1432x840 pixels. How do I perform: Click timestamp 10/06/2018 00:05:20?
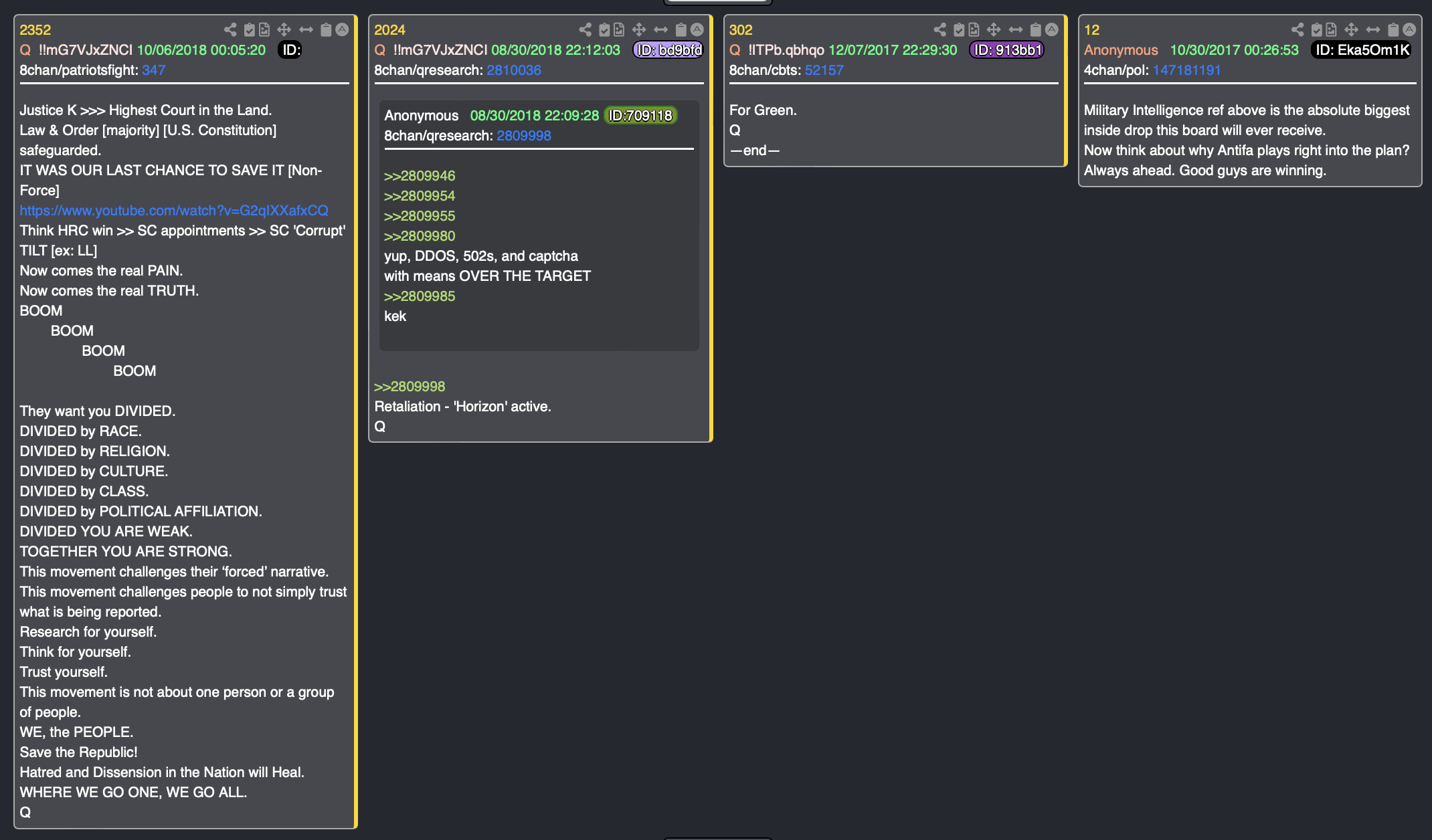(201, 50)
